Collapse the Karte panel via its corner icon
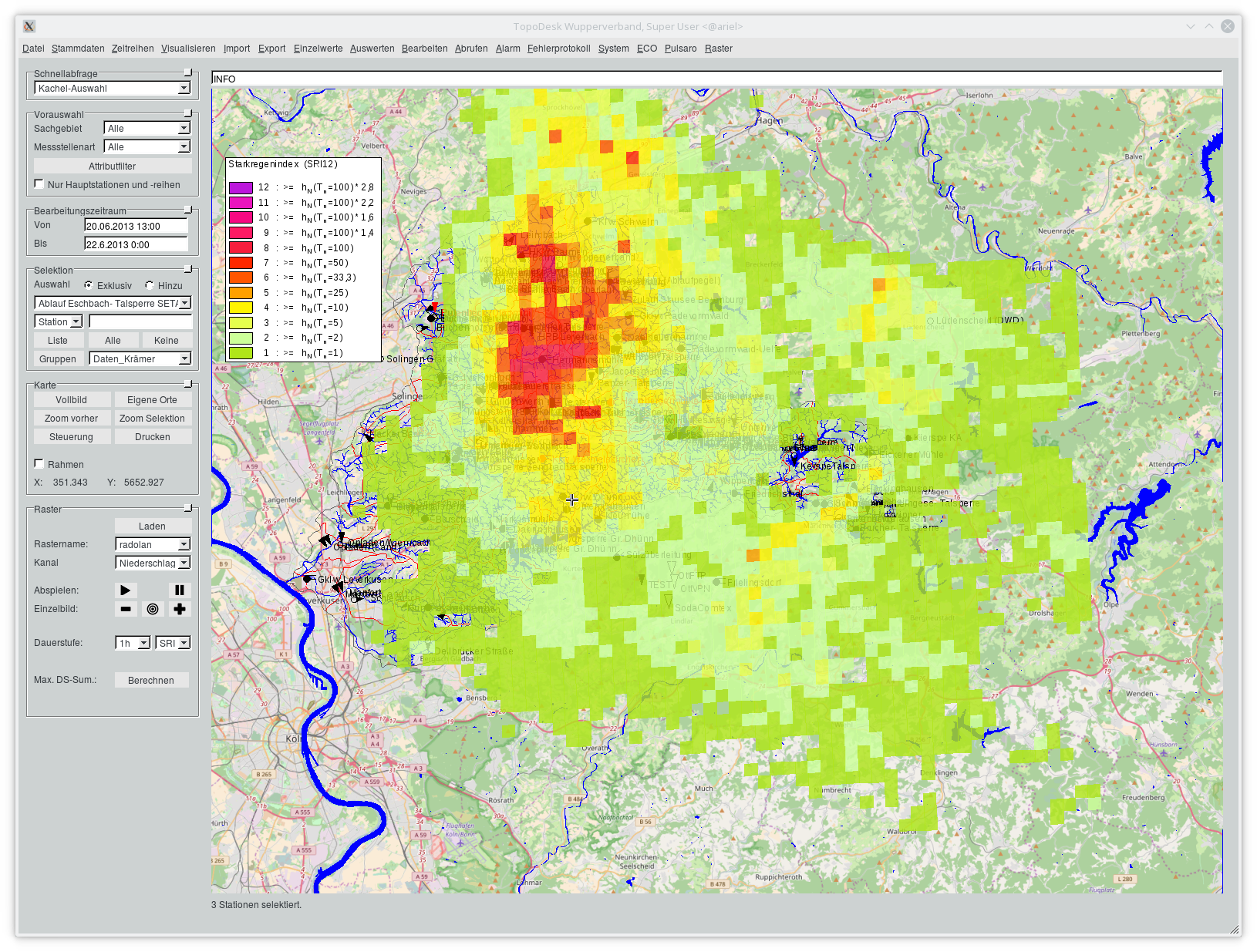This screenshot has width=1257, height=952. 188,385
